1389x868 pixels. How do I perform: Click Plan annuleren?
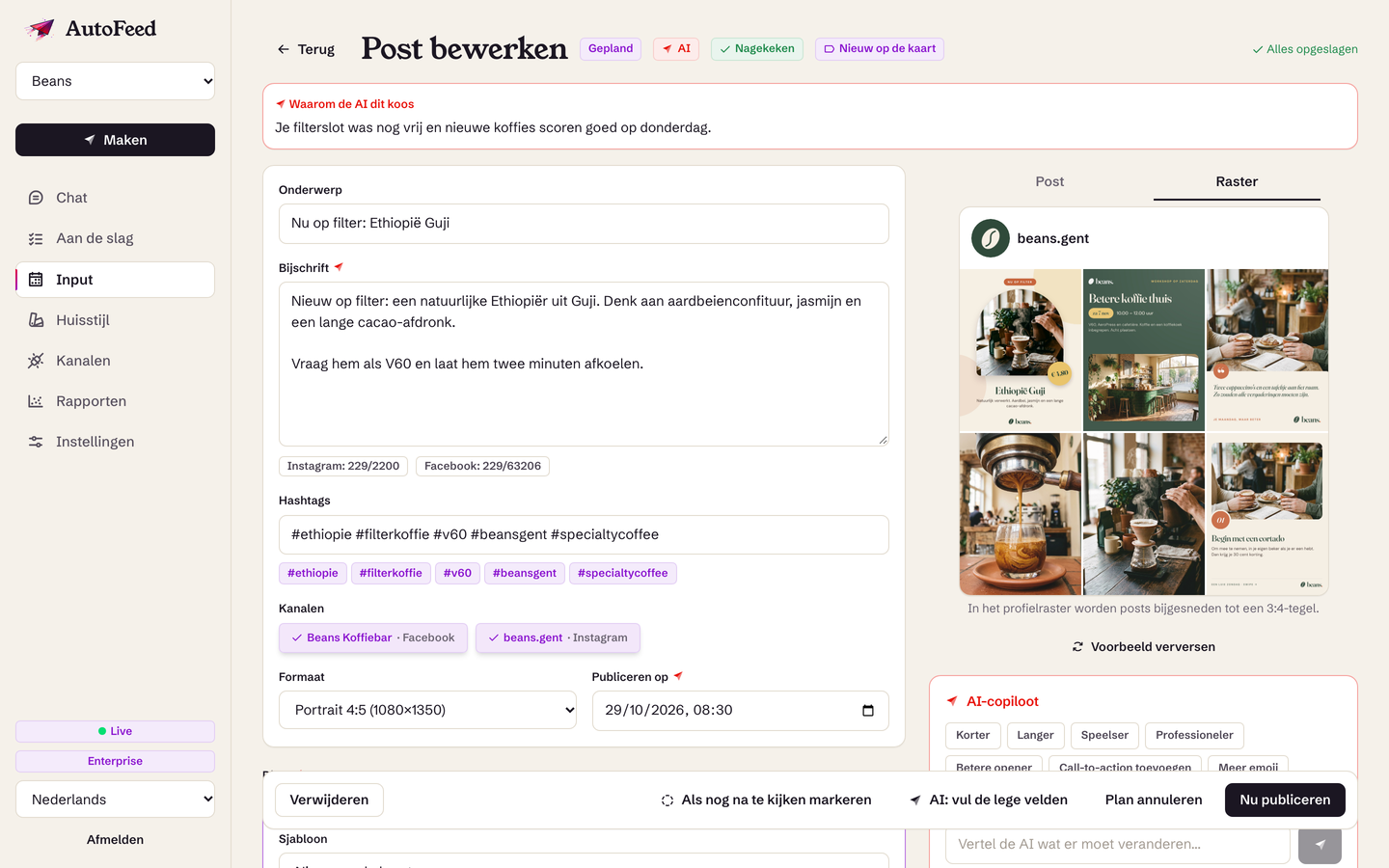1154,800
